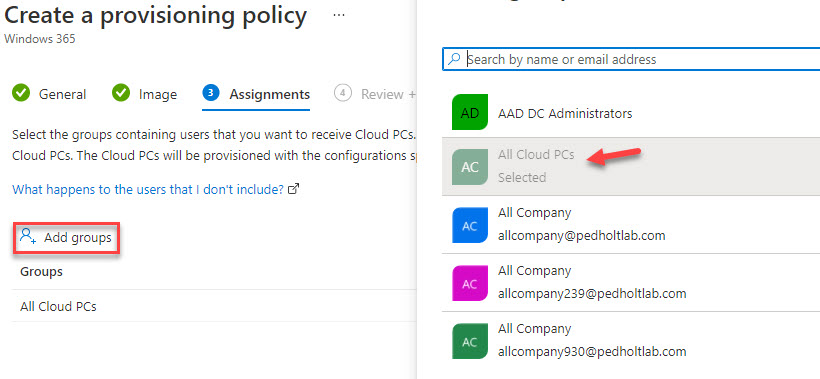Viewport: 820px width, 379px height.
Task: Click the step 3 circle icon
Action: tap(210, 93)
